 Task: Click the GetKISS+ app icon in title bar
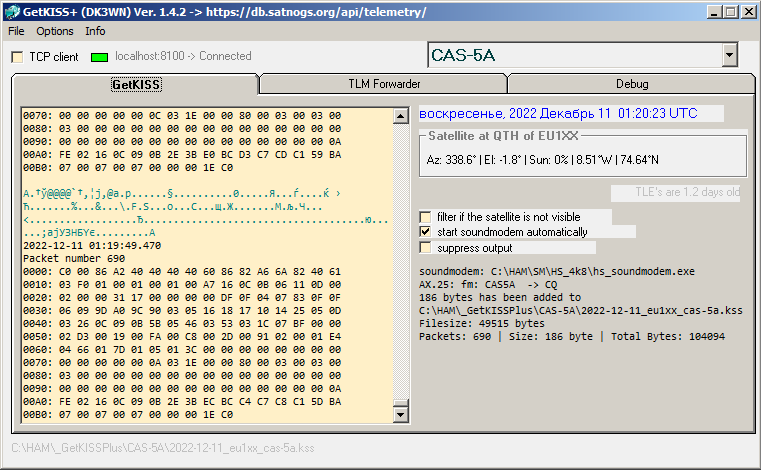12,12
